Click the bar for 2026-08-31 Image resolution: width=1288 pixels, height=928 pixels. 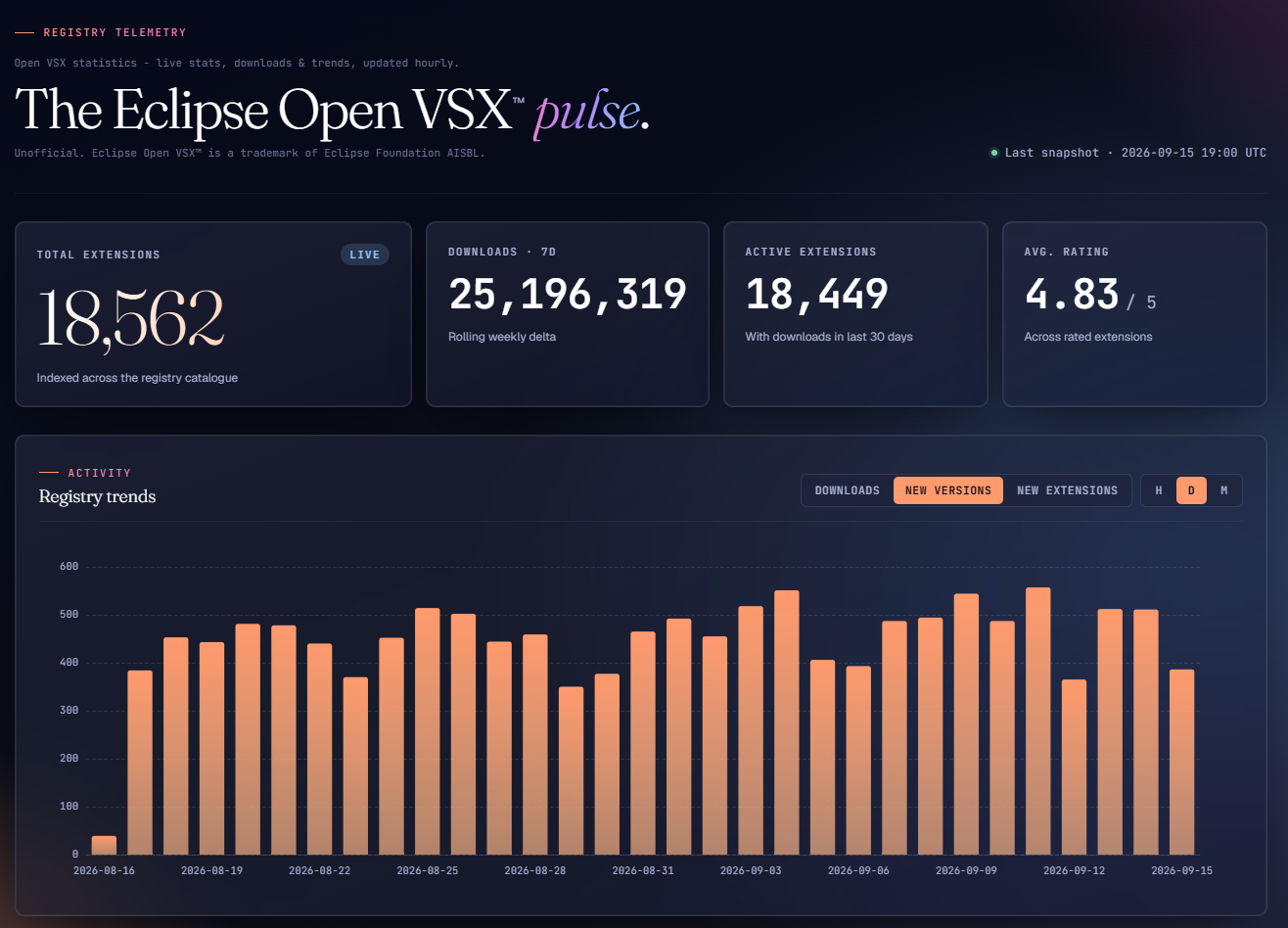coord(642,743)
